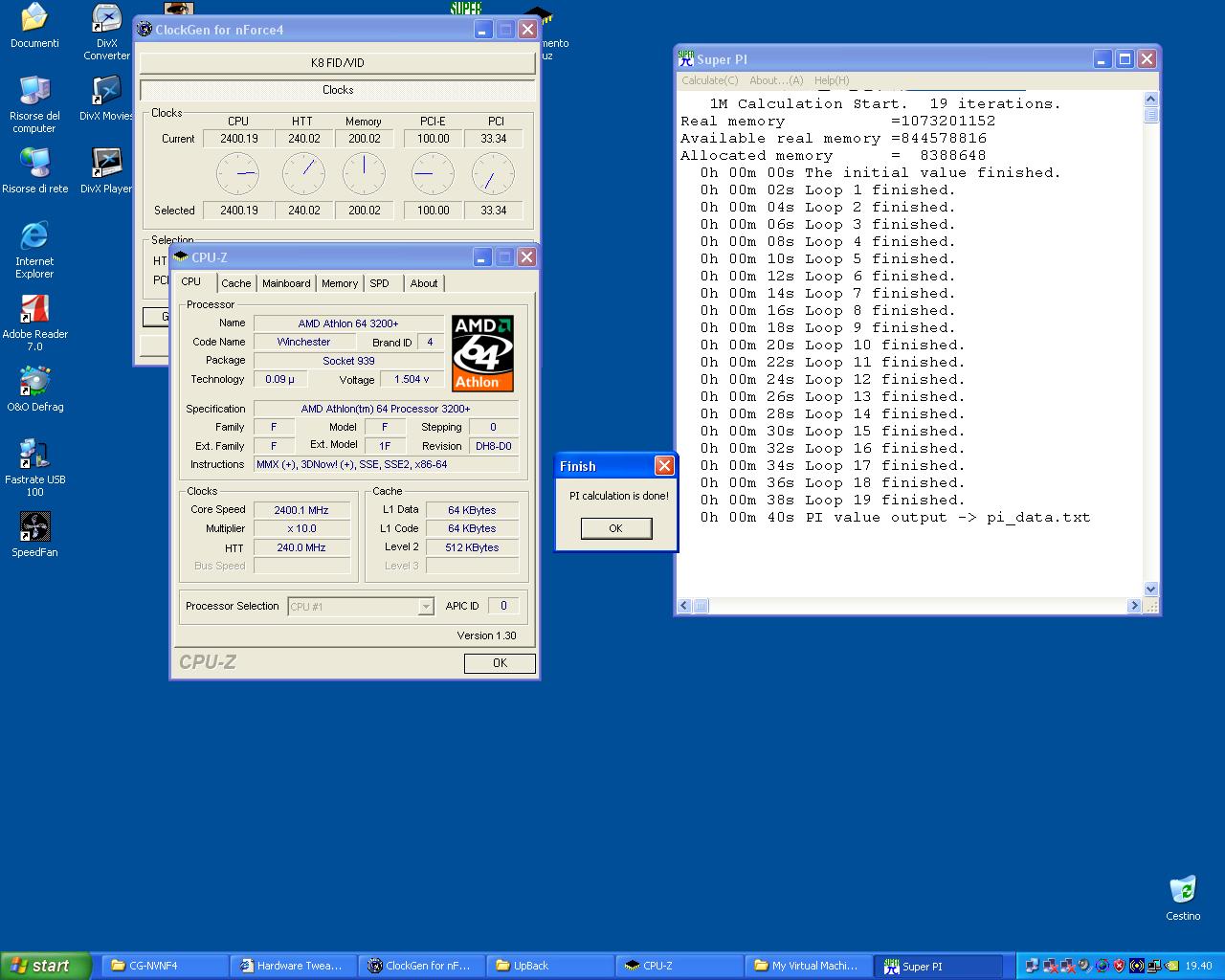The width and height of the screenshot is (1225, 980).
Task: Click the Memory clock dial in ClockGen
Action: coord(364,173)
